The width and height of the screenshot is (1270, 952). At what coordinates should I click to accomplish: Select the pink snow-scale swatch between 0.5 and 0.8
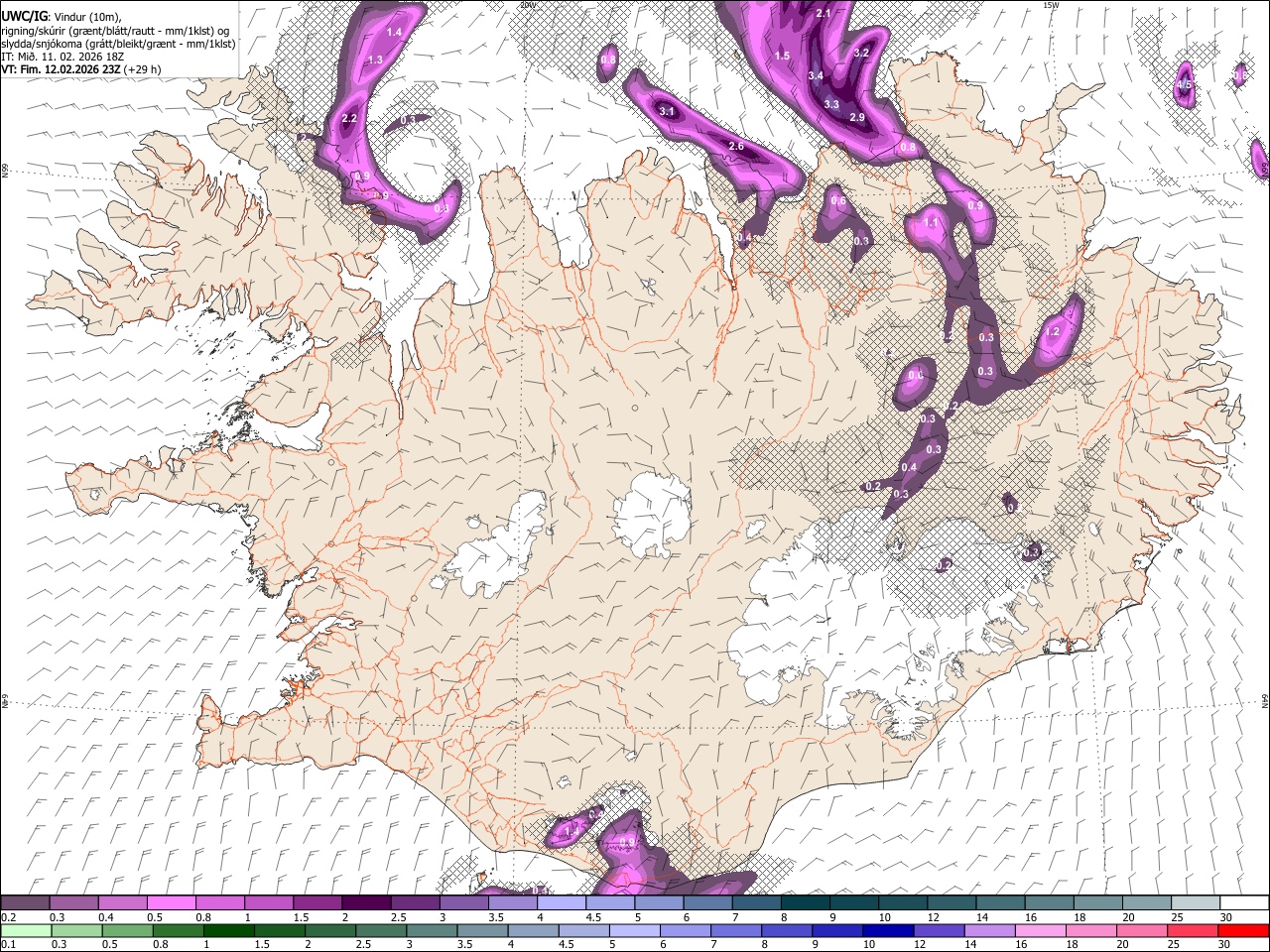click(x=171, y=902)
